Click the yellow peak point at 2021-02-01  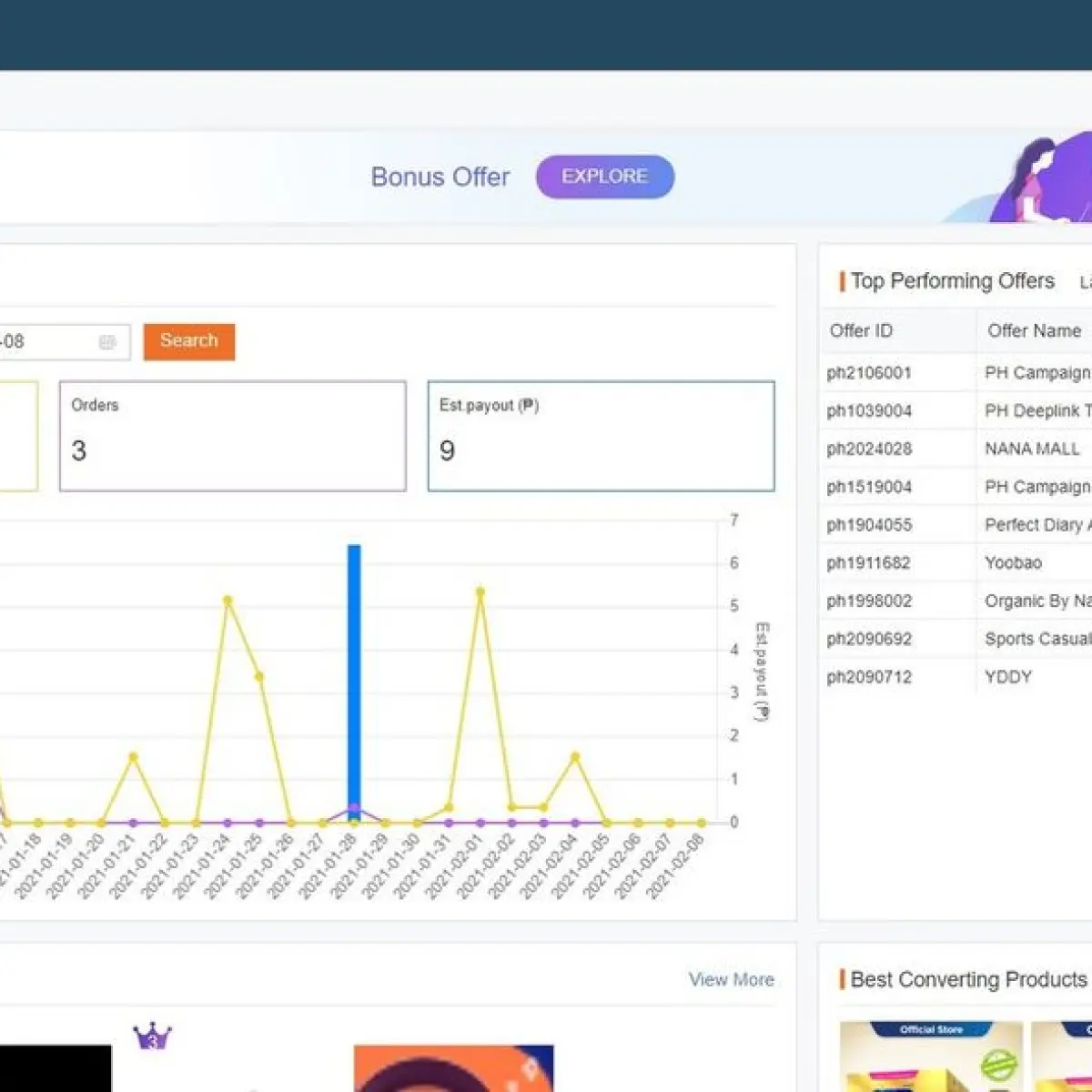pyautogui.click(x=480, y=591)
